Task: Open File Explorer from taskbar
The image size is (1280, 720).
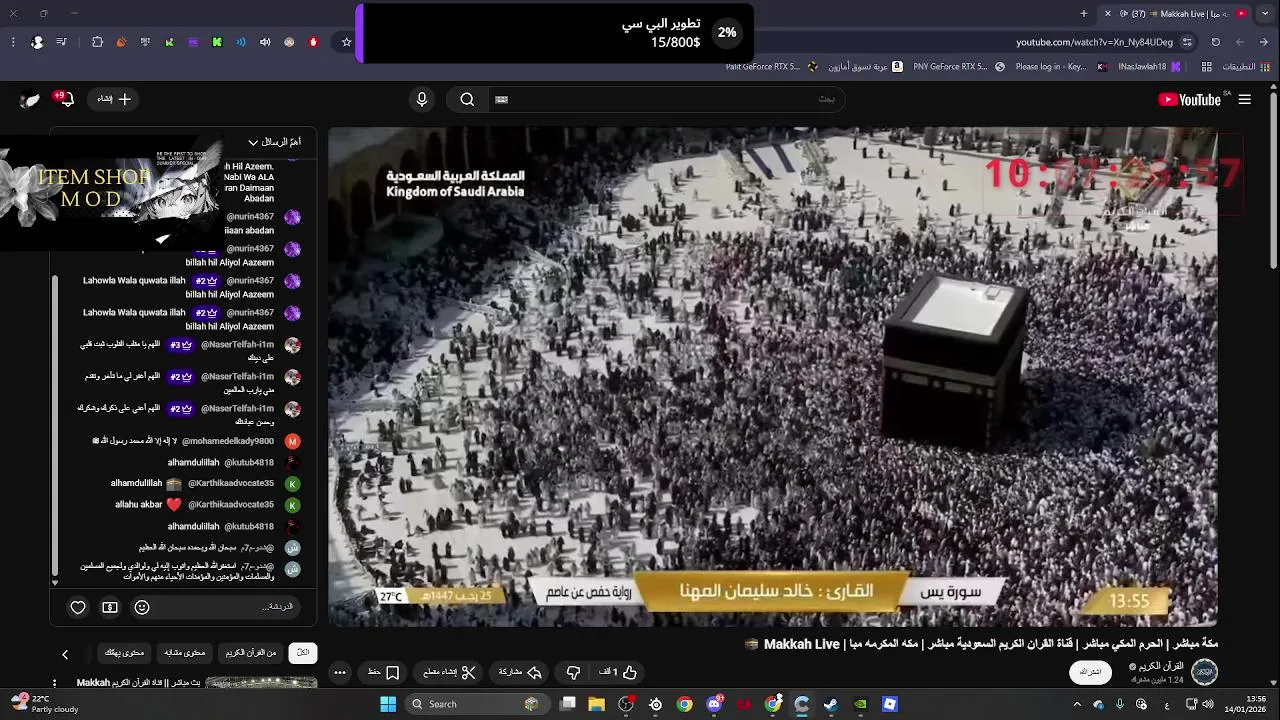Action: click(x=597, y=704)
